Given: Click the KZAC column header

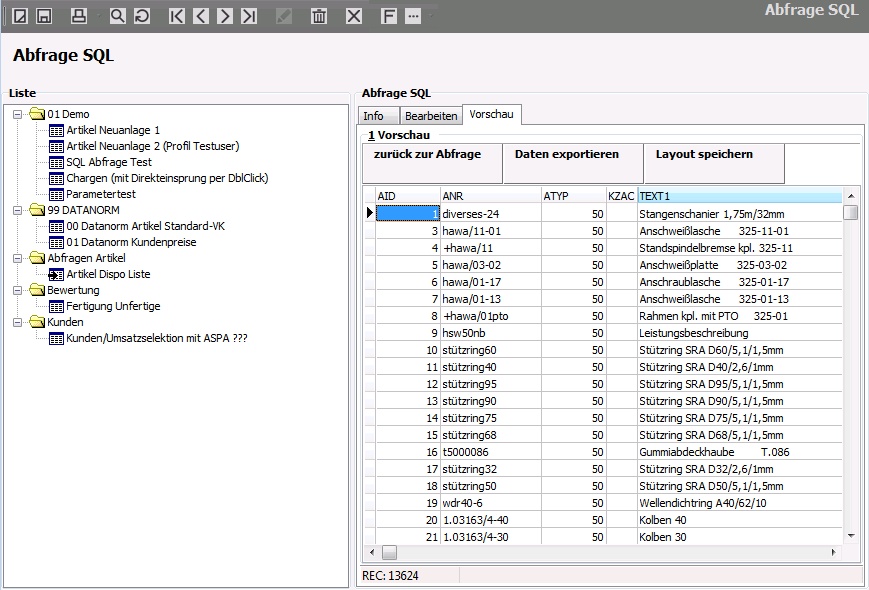Looking at the screenshot, I should (621, 196).
